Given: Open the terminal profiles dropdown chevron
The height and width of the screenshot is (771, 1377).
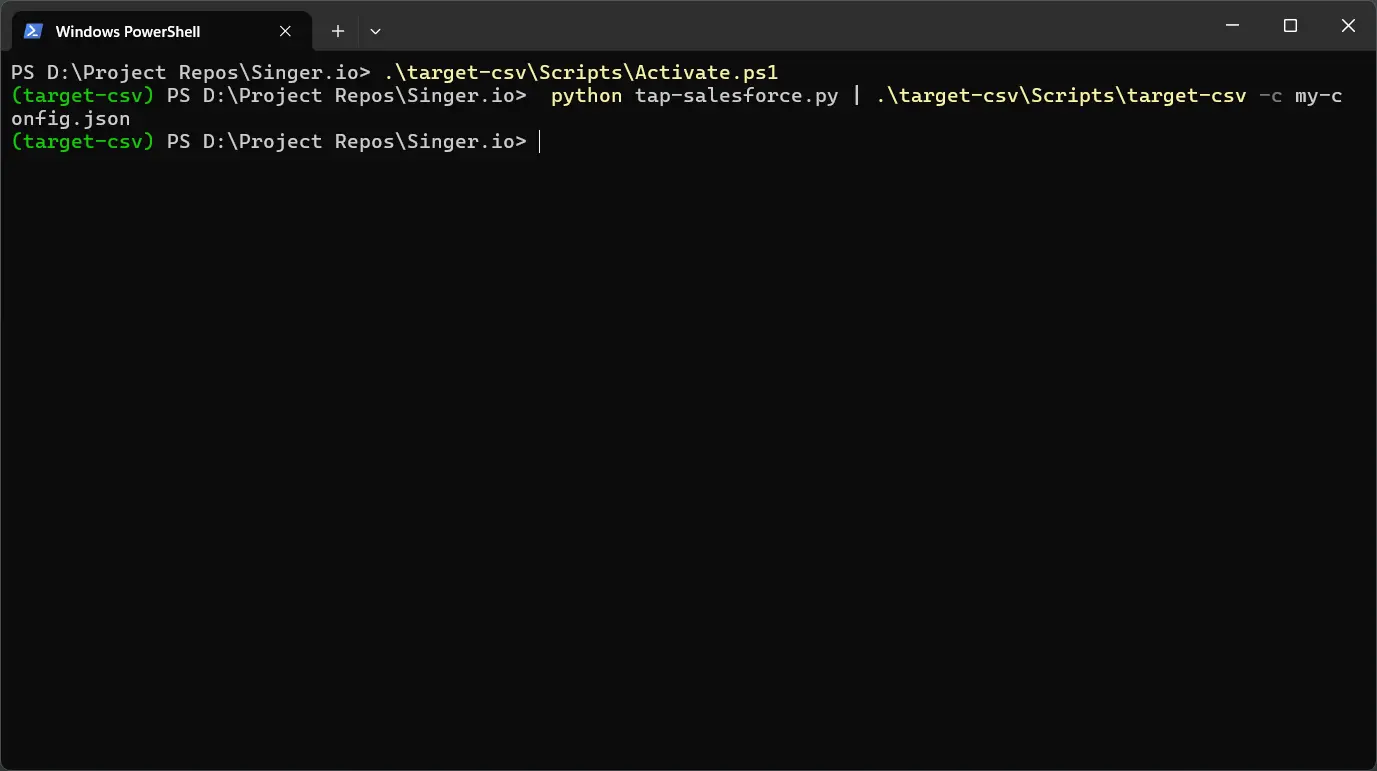Looking at the screenshot, I should click(x=375, y=31).
